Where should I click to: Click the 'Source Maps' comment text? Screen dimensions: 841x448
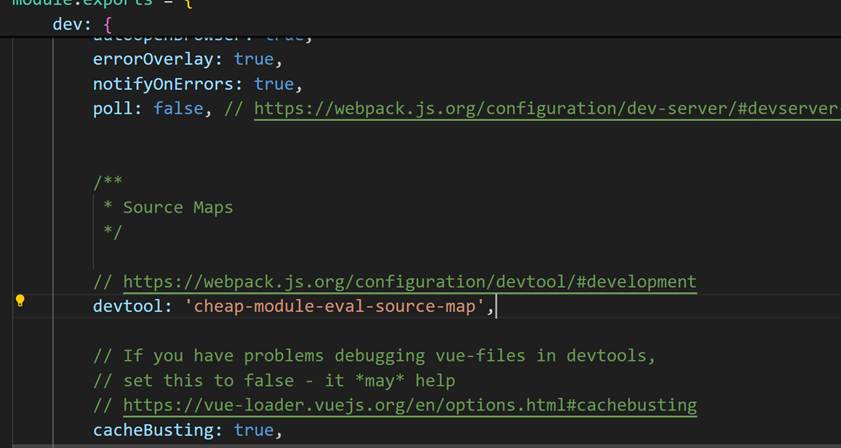tap(178, 208)
